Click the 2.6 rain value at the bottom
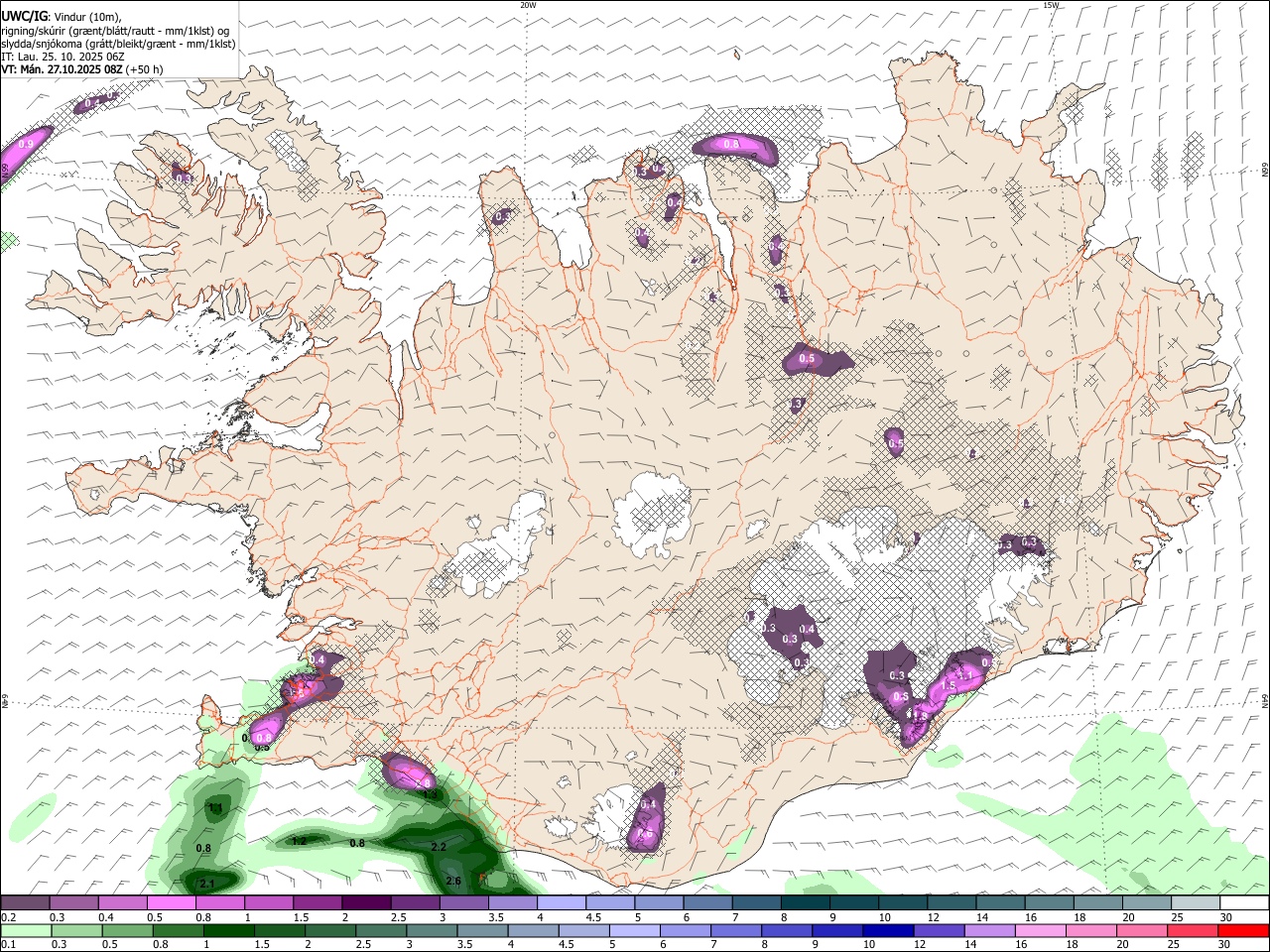 click(454, 882)
